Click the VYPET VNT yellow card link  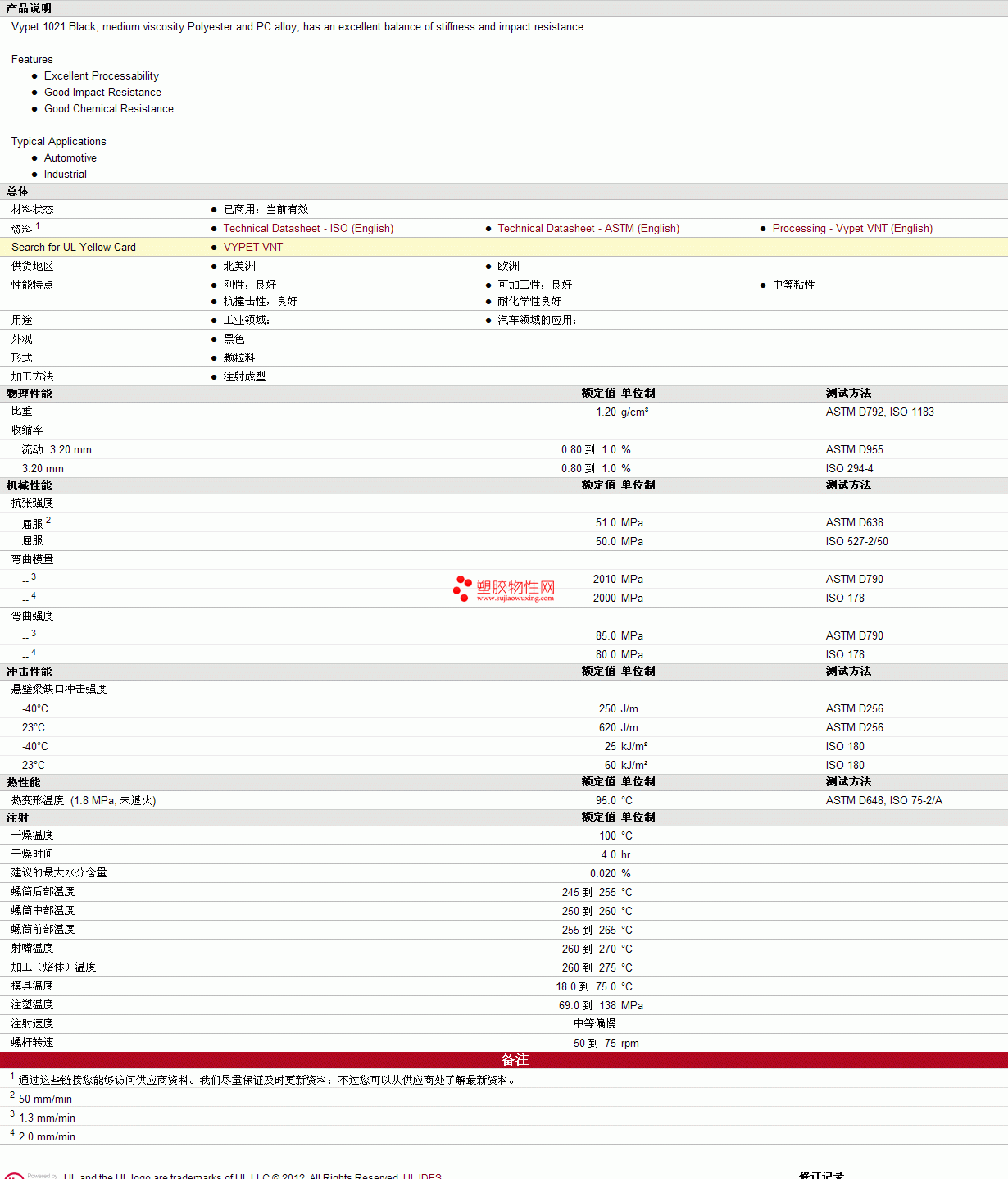coord(253,248)
